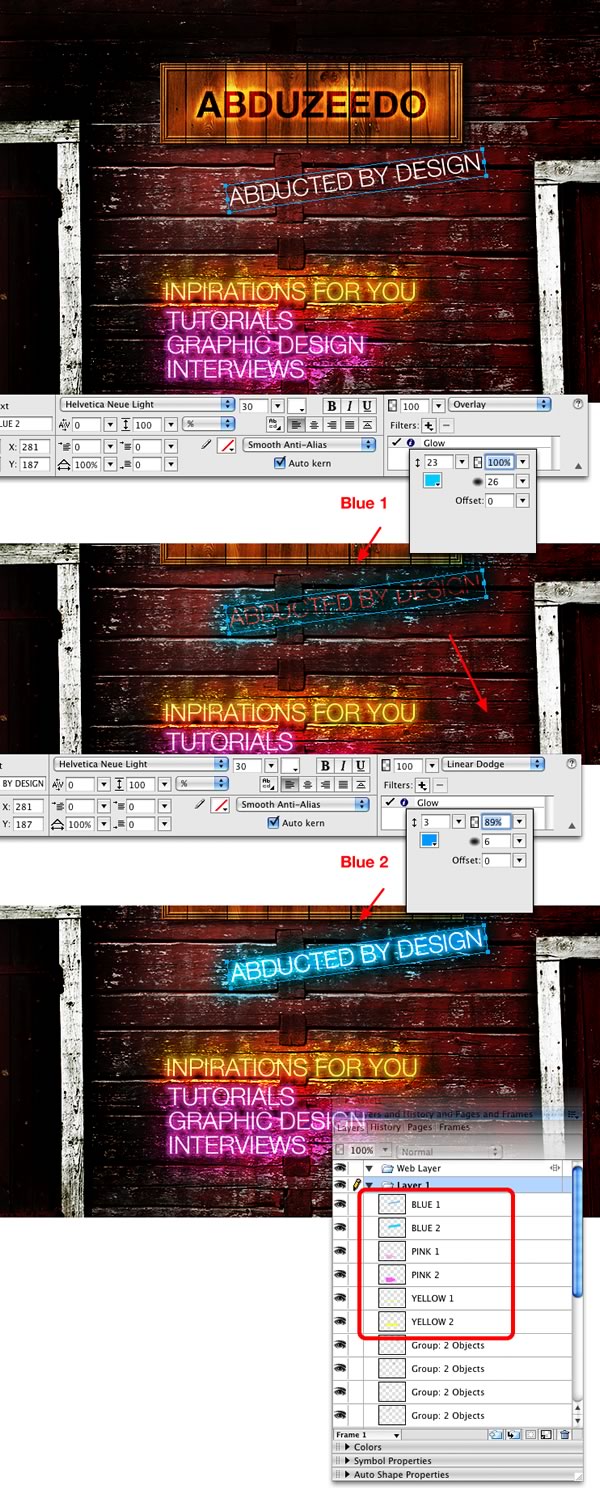Viewport: 600px width, 1507px height.
Task: Click the trash icon in the Layers panel
Action: click(564, 1435)
